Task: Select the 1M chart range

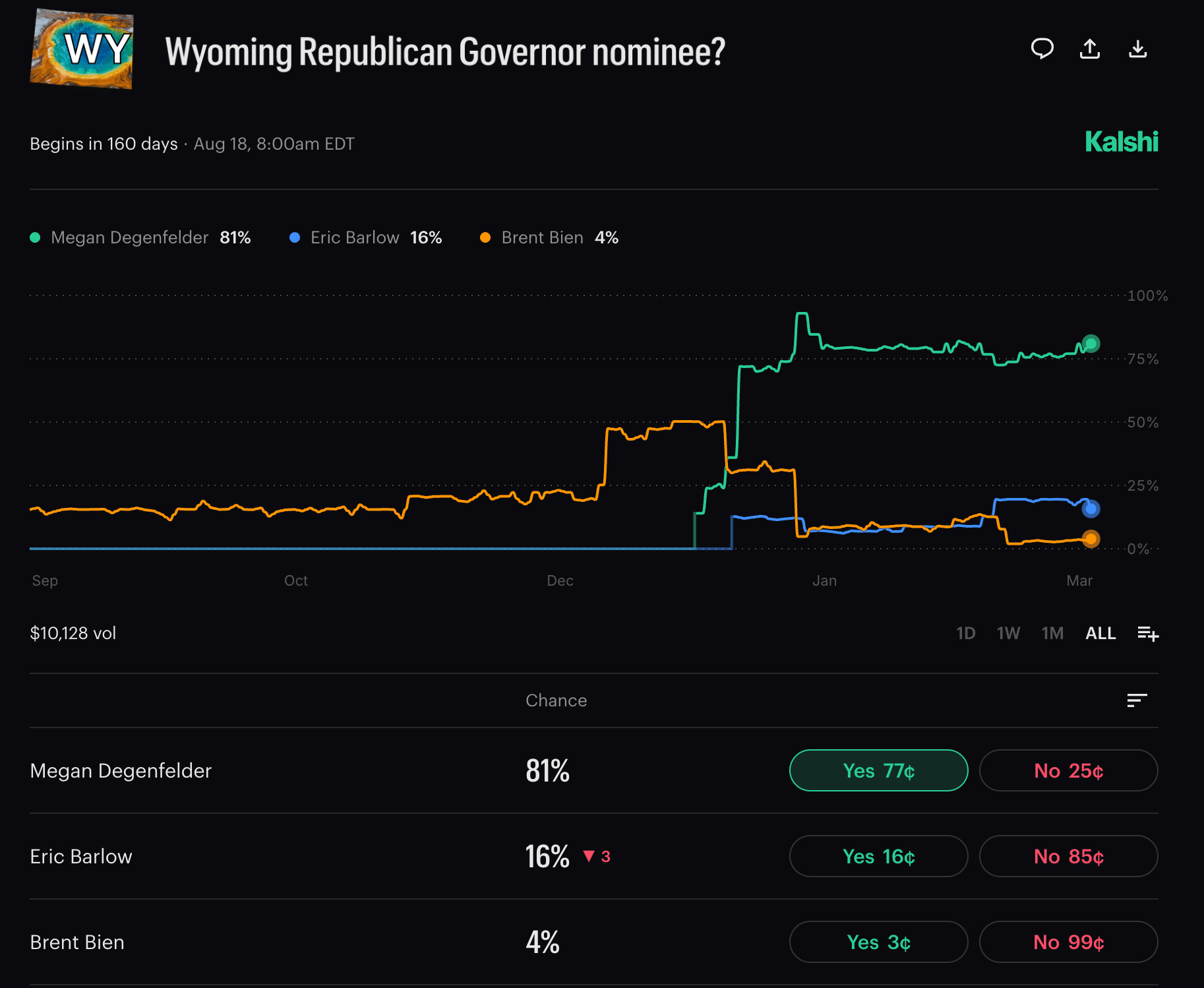Action: pyautogui.click(x=1052, y=633)
